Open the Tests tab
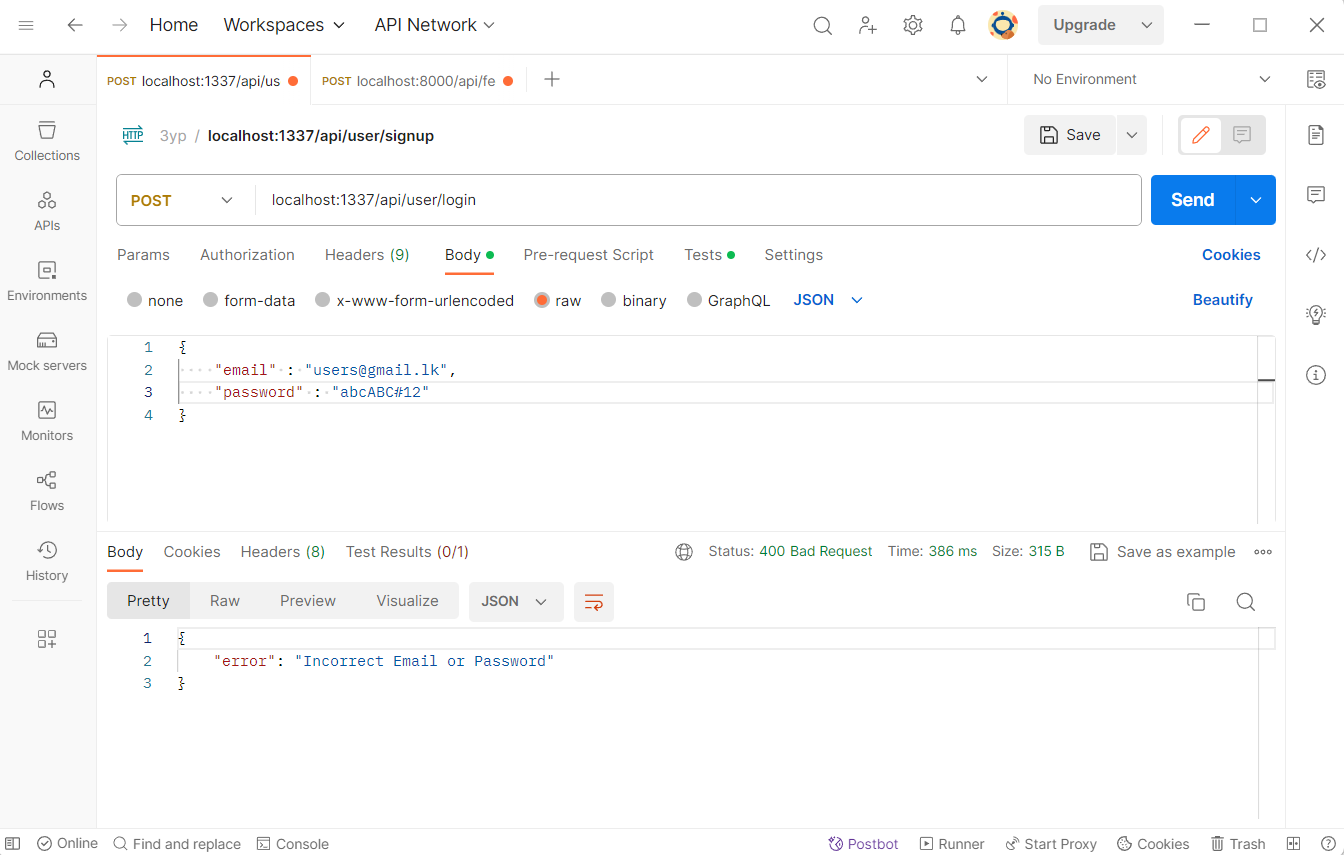Screen dimensions: 1344x855 [x=709, y=255]
